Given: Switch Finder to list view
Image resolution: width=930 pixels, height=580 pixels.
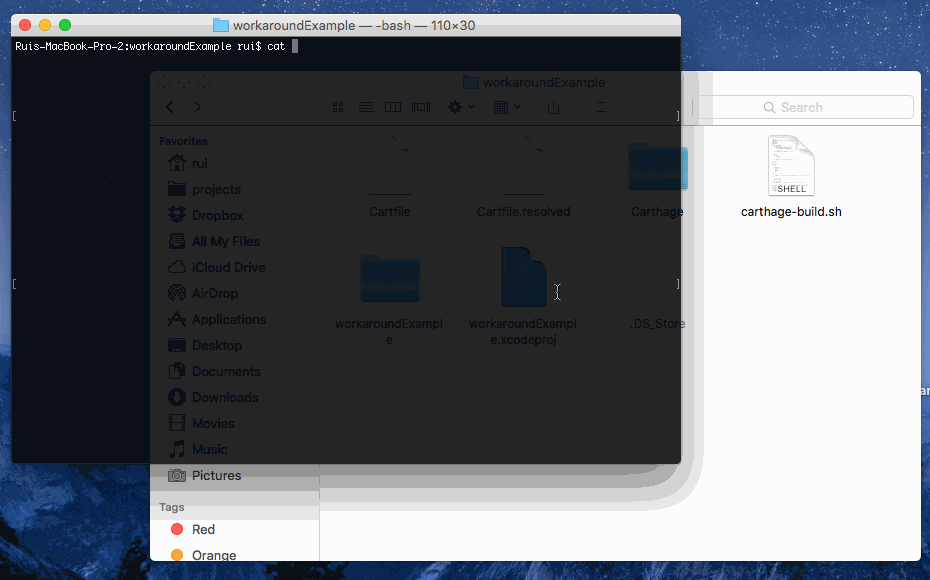Looking at the screenshot, I should pos(366,107).
